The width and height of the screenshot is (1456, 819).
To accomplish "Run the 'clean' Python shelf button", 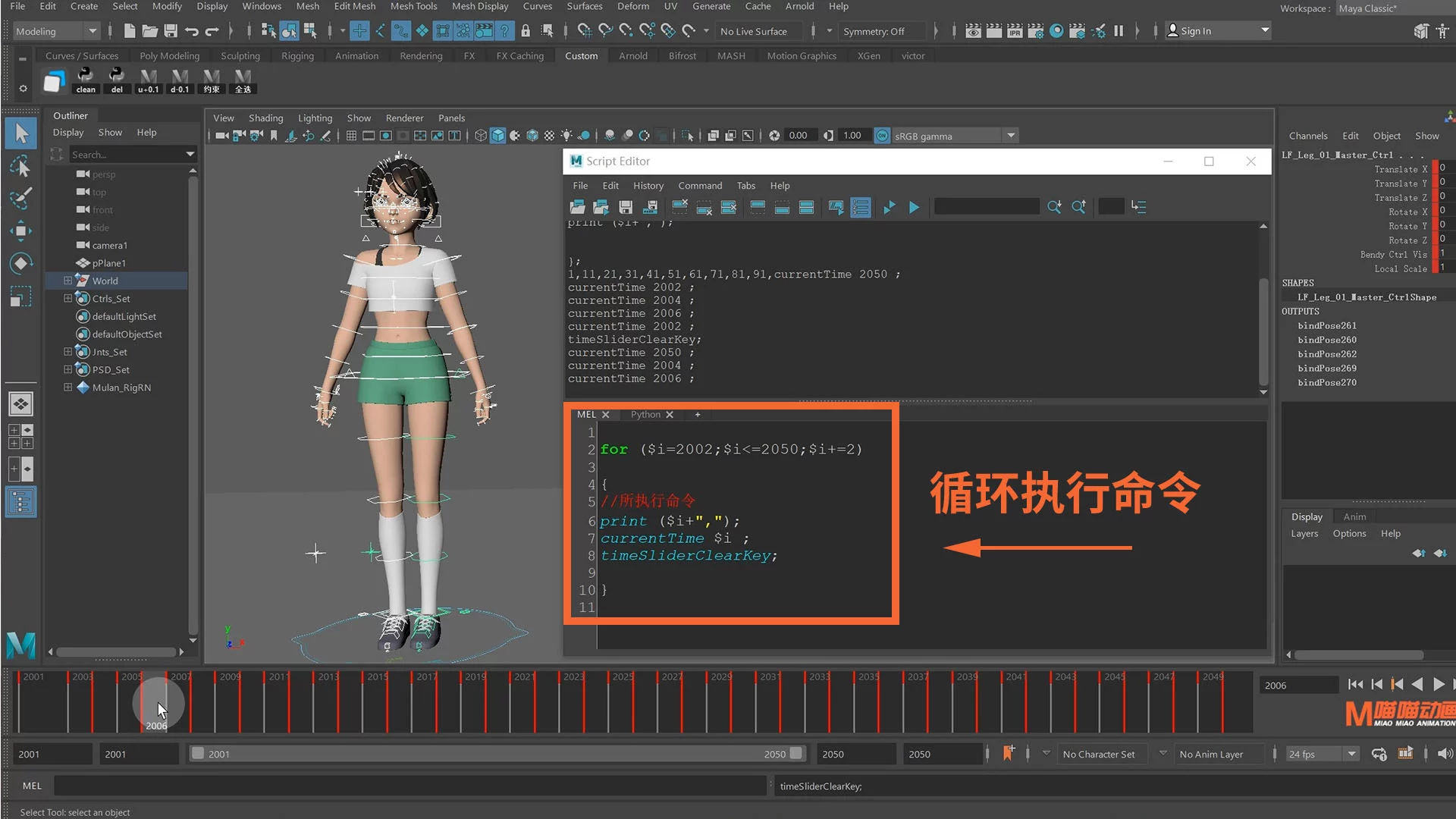I will point(86,80).
